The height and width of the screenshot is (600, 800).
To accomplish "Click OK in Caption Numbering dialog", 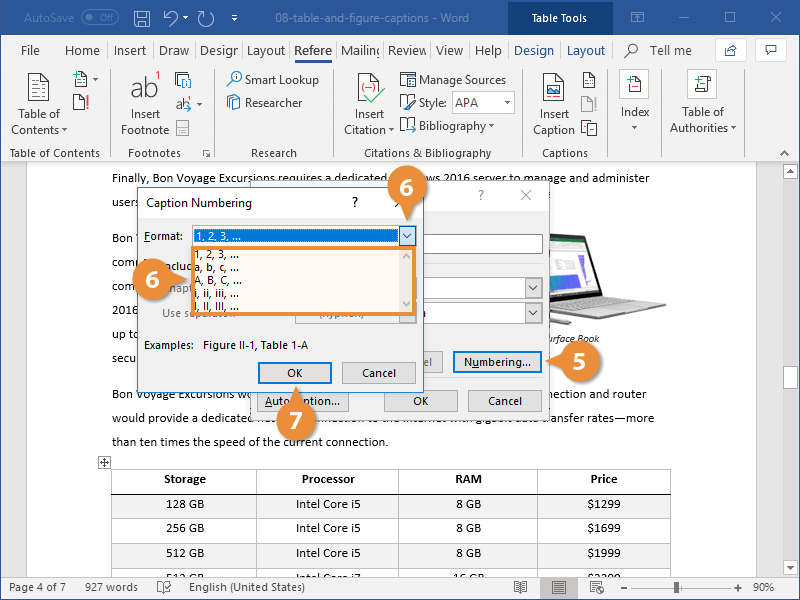I will click(x=295, y=373).
